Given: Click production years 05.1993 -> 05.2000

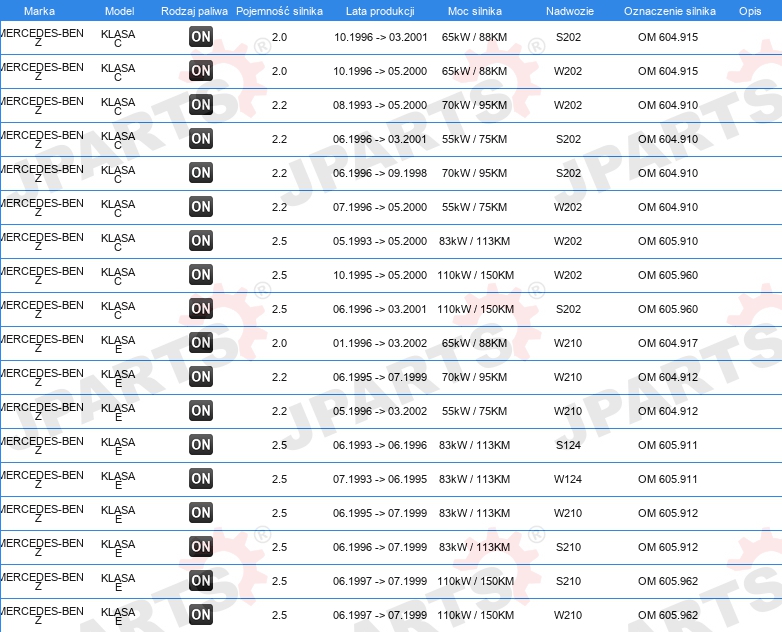Looking at the screenshot, I should [380, 241].
